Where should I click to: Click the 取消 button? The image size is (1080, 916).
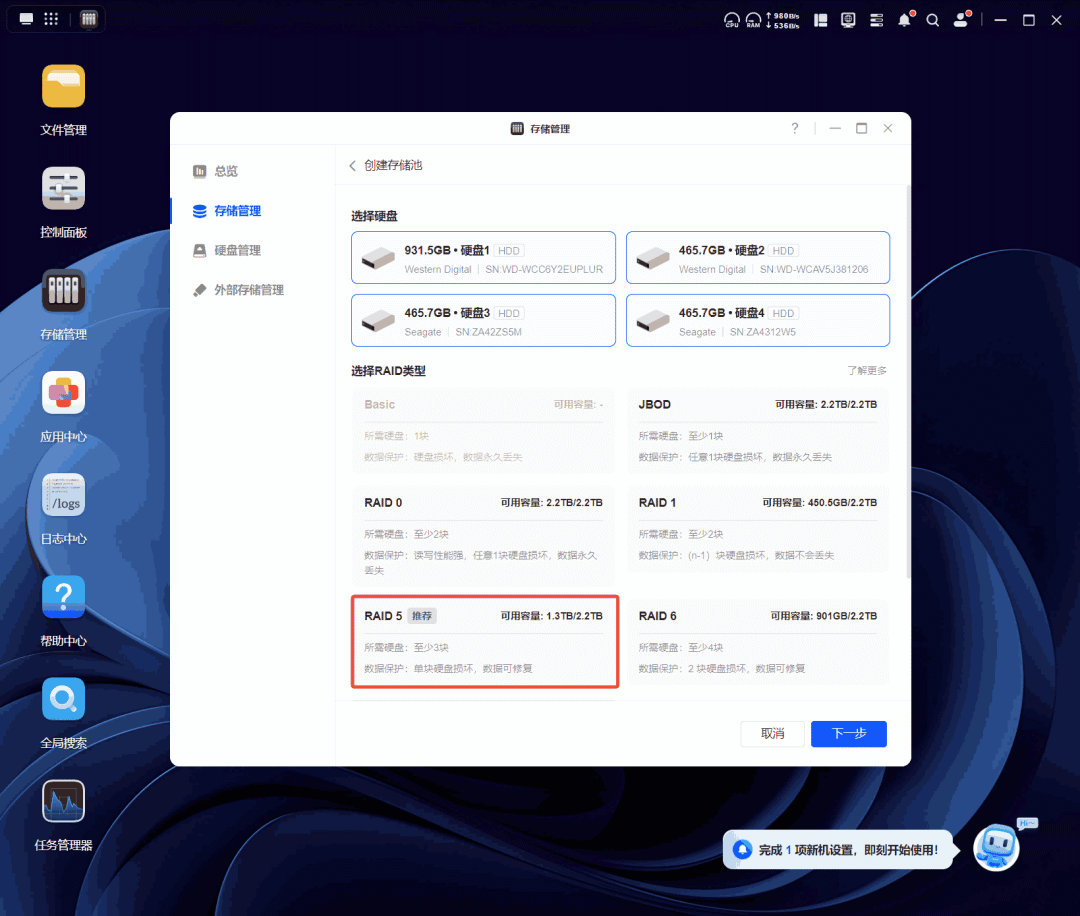[x=772, y=733]
